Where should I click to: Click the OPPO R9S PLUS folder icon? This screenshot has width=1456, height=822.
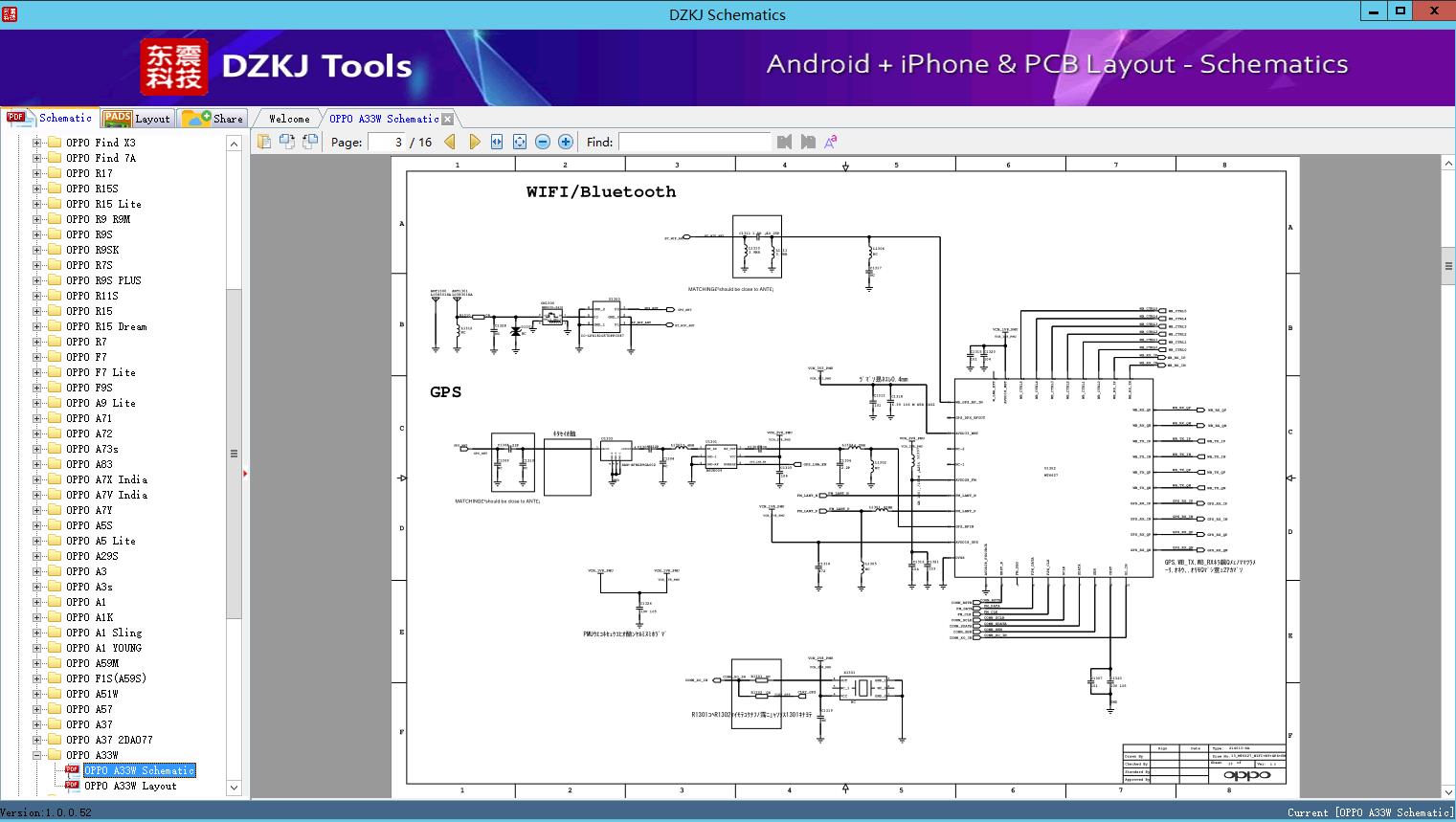(55, 280)
